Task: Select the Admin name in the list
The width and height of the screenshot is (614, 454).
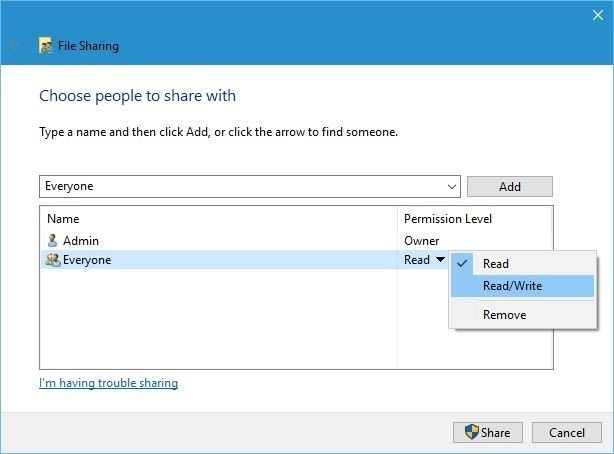Action: (81, 240)
